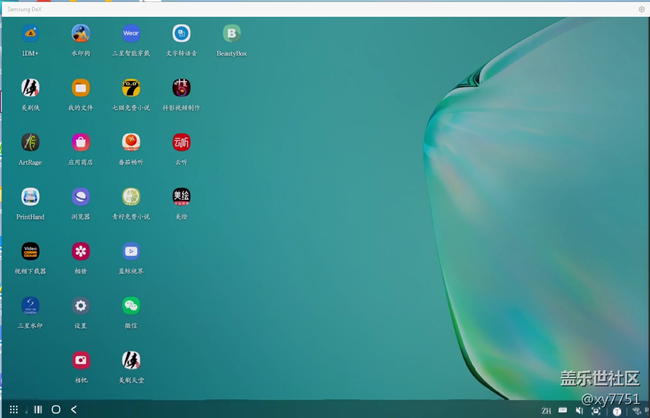The image size is (650, 418).
Task: Open the 相机 camera app
Action: (81, 361)
